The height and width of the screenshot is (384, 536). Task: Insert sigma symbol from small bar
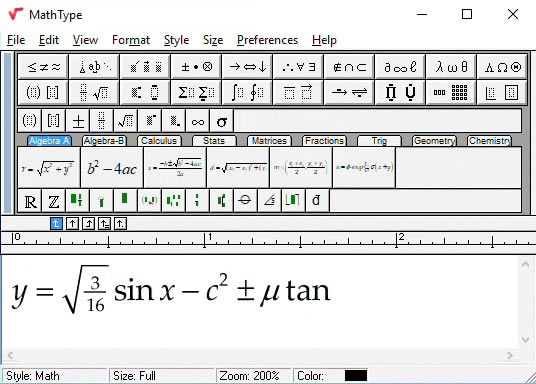pyautogui.click(x=222, y=121)
